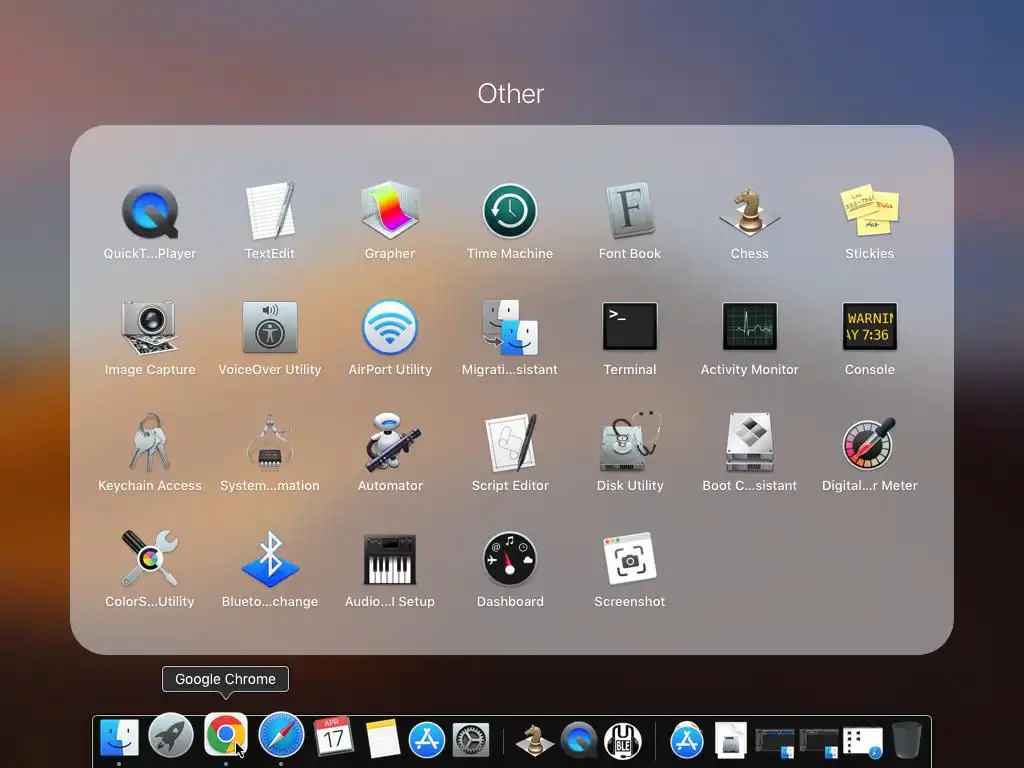Open the Stickies app

[x=869, y=211]
